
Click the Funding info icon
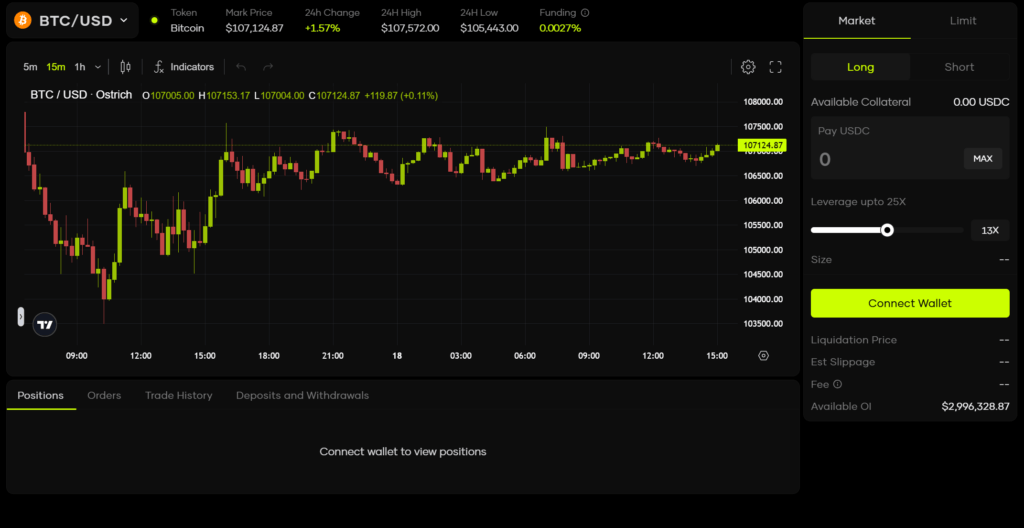pyautogui.click(x=585, y=13)
